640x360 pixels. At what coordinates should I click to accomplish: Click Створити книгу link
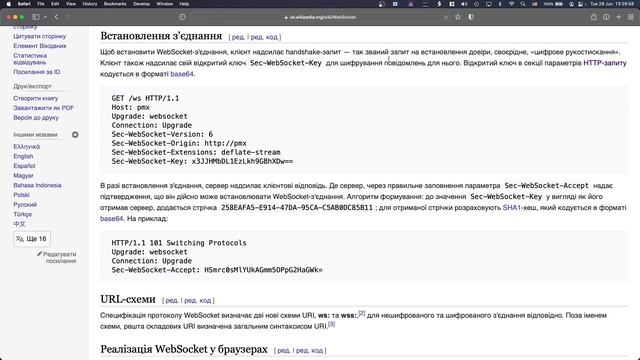pos(36,98)
